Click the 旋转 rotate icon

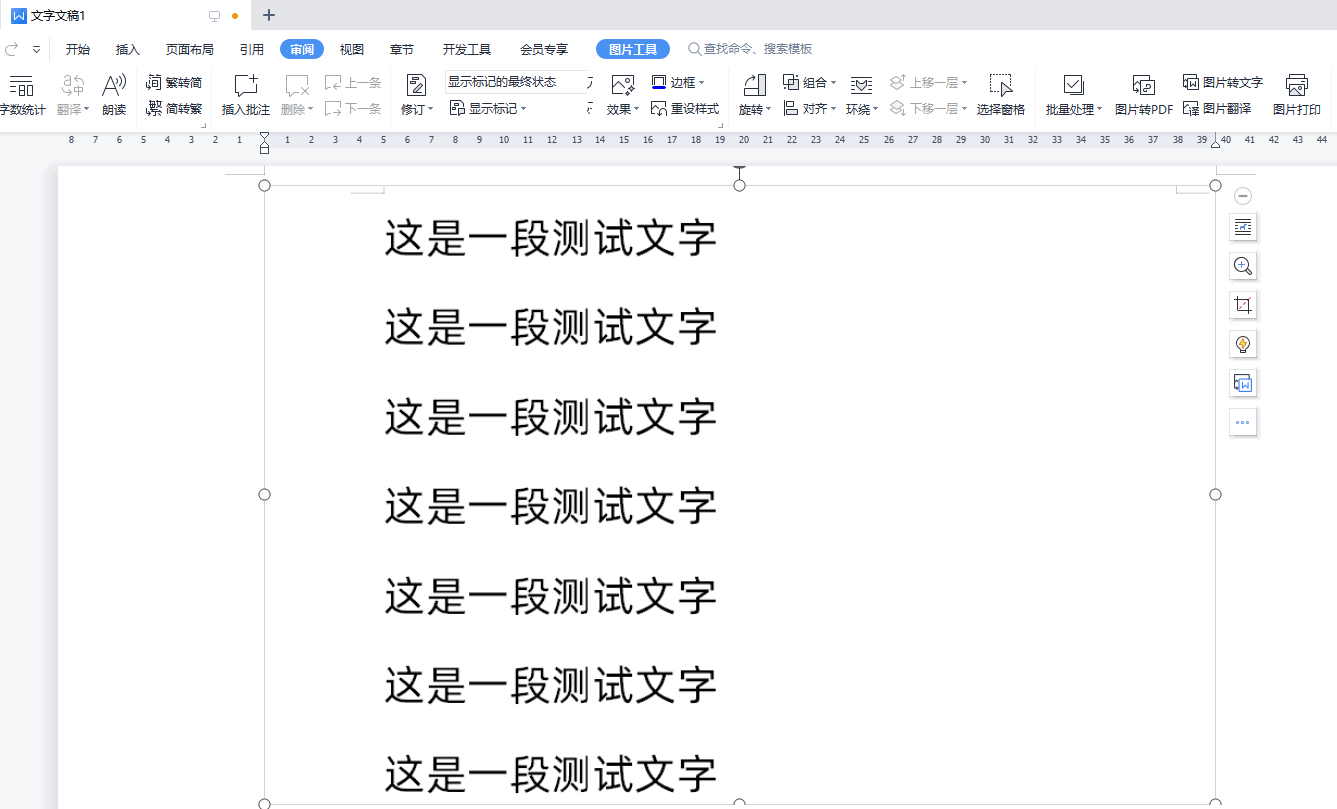(754, 86)
